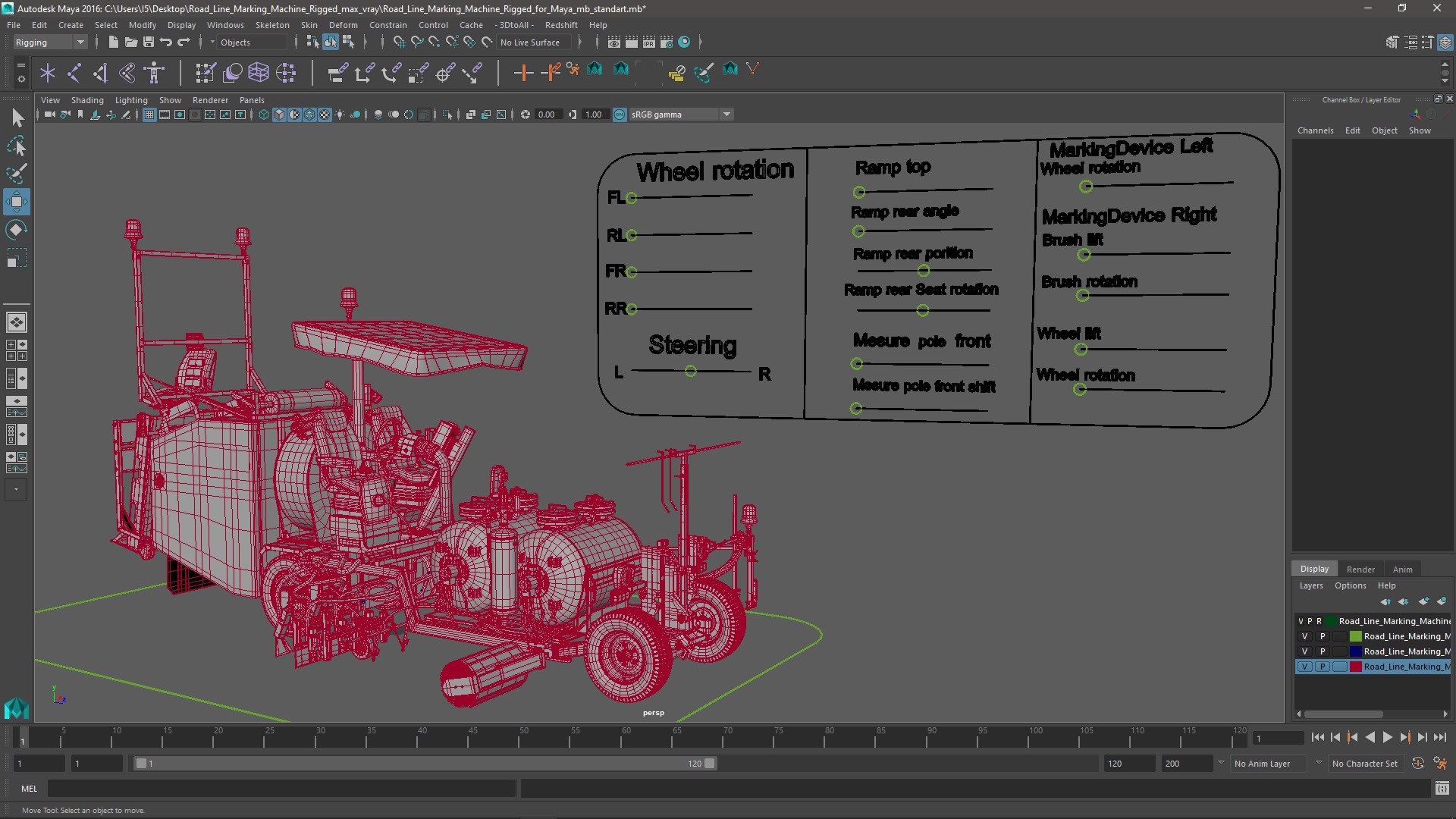Create a new scene file
Viewport: 1456px width, 819px height.
coord(113,42)
